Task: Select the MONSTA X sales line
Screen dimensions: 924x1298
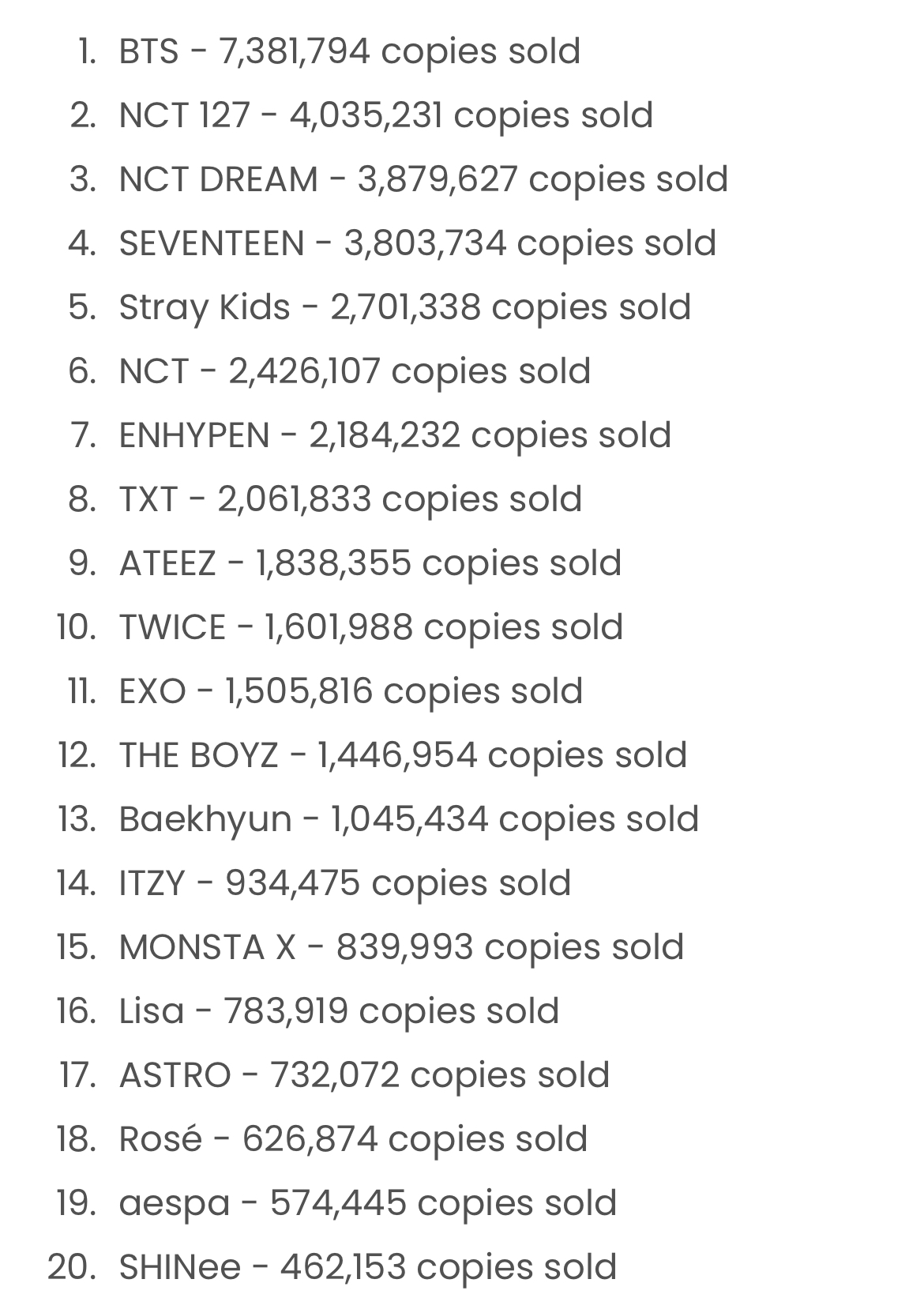Action: 401,948
